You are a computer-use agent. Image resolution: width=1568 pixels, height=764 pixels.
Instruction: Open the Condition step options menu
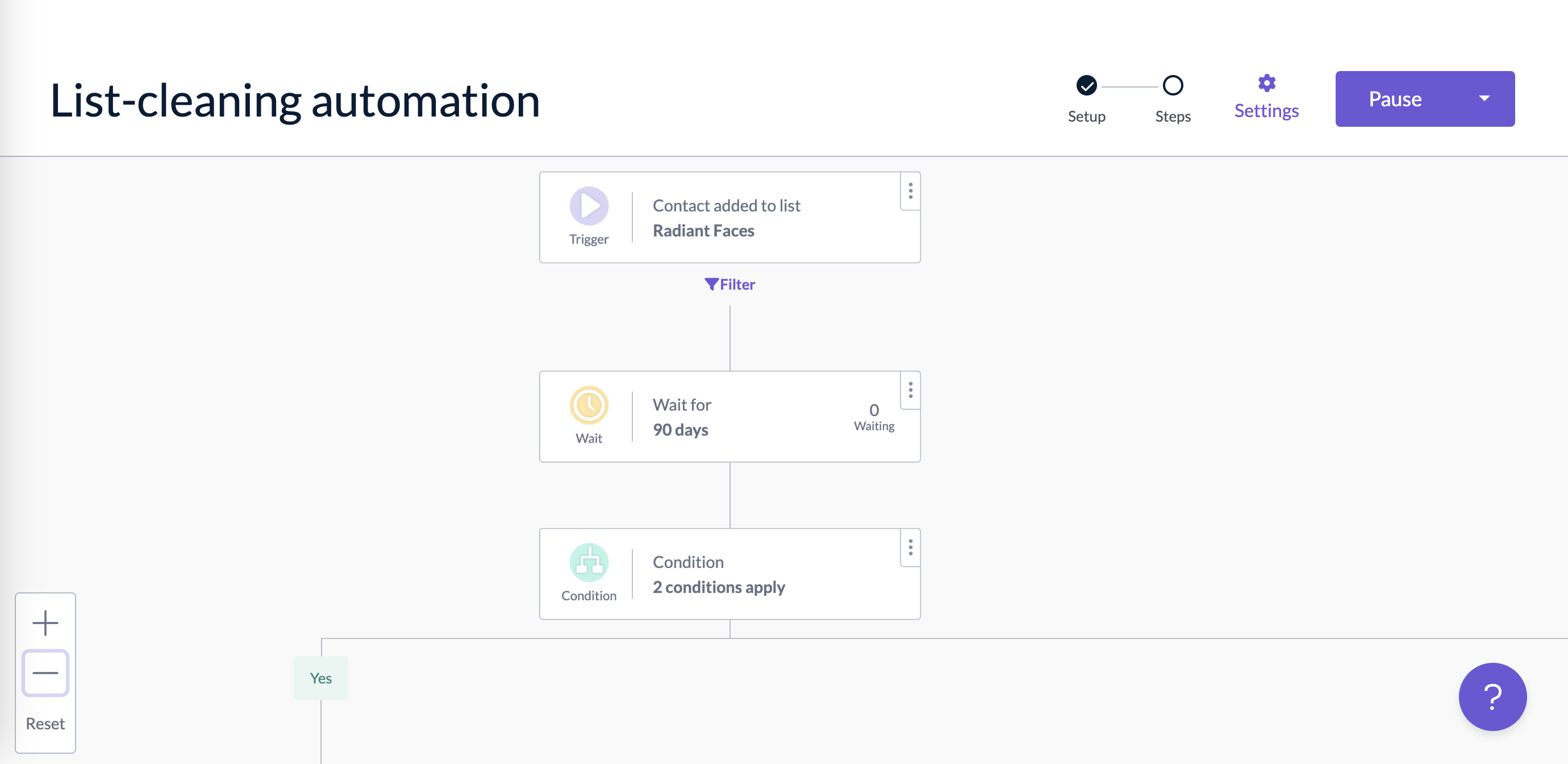click(x=911, y=548)
